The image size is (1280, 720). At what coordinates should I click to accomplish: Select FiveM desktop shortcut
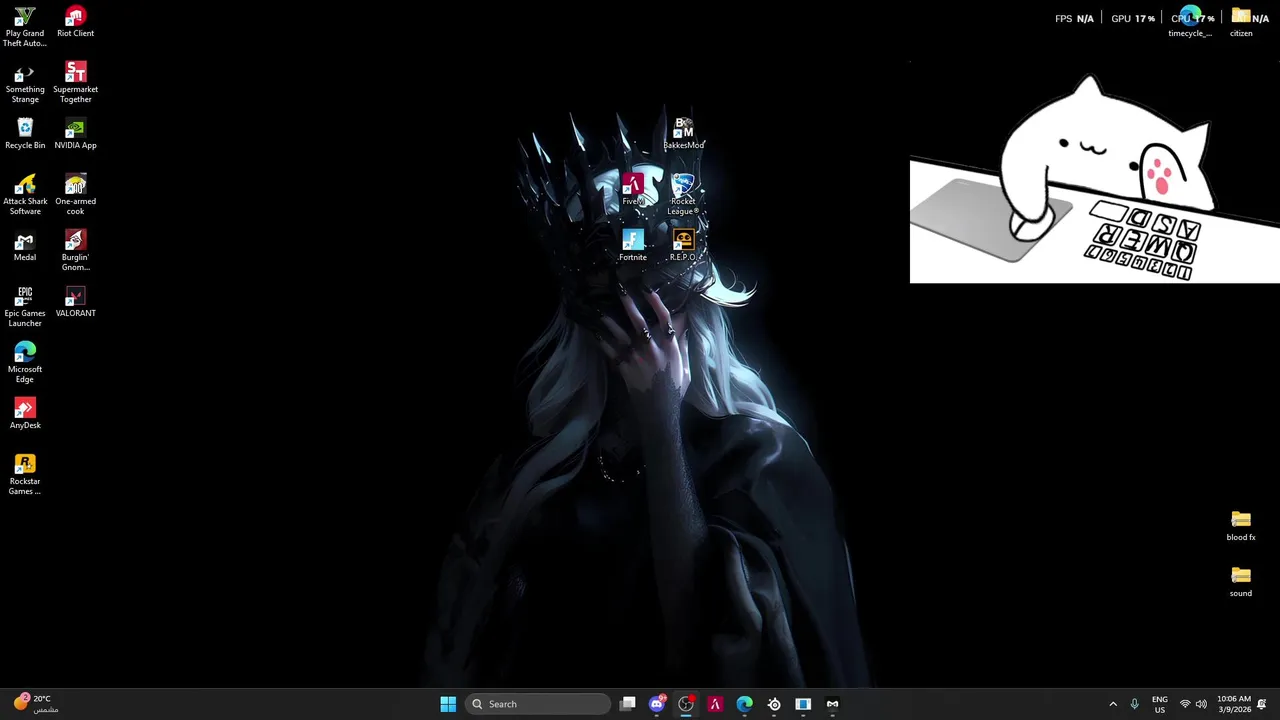coord(633,190)
